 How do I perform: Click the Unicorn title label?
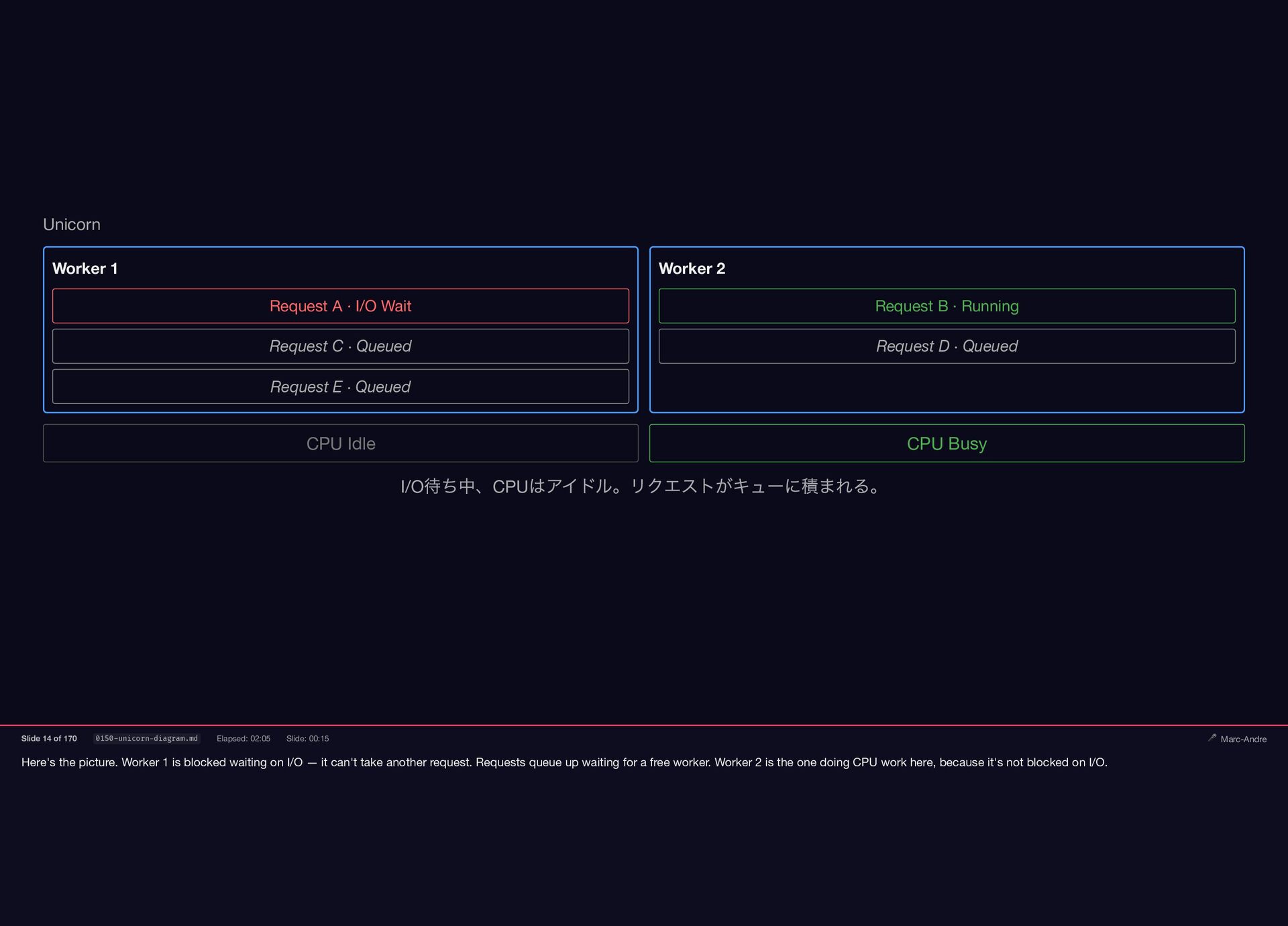pyautogui.click(x=72, y=224)
